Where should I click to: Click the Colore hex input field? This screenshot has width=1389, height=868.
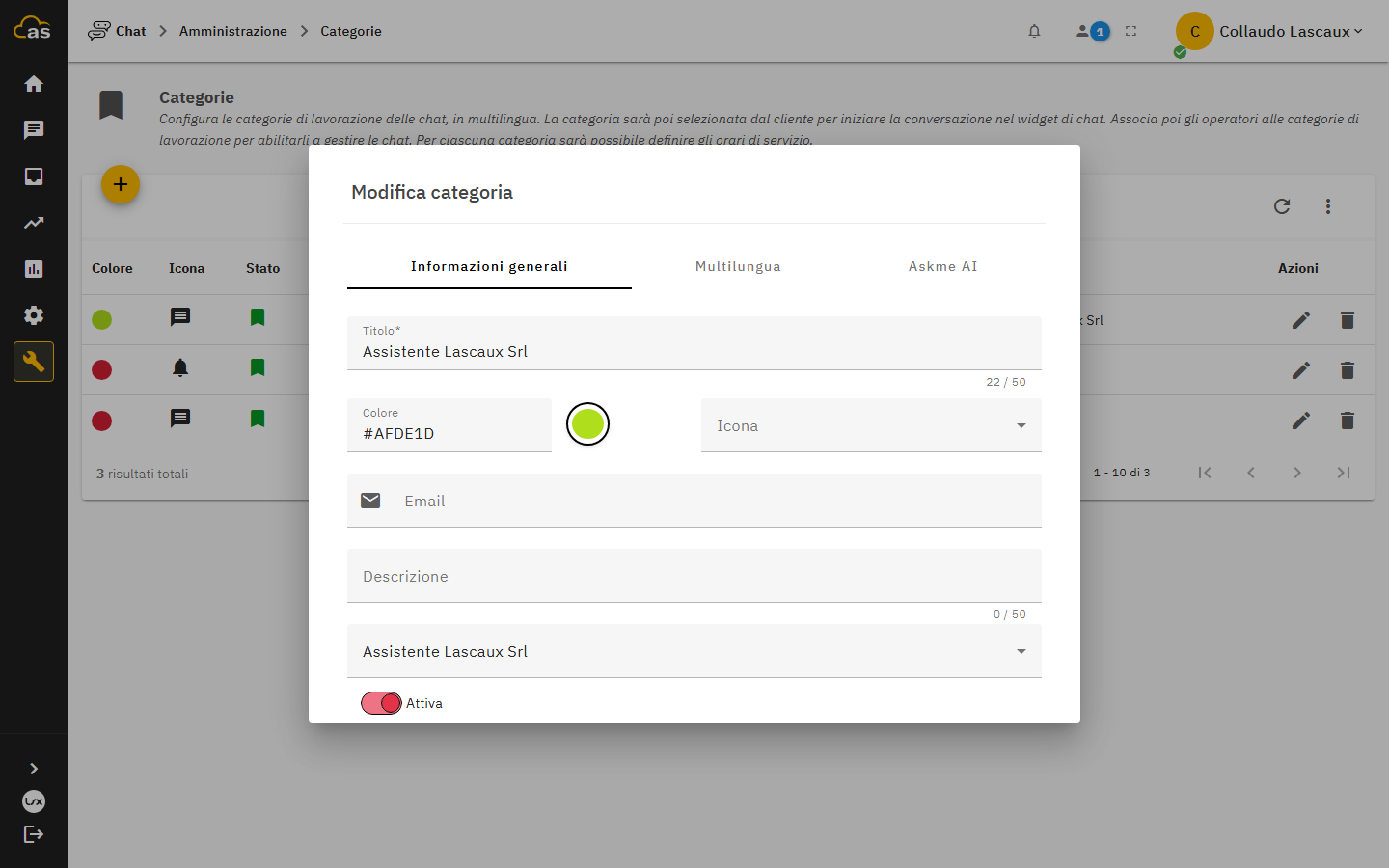point(449,425)
